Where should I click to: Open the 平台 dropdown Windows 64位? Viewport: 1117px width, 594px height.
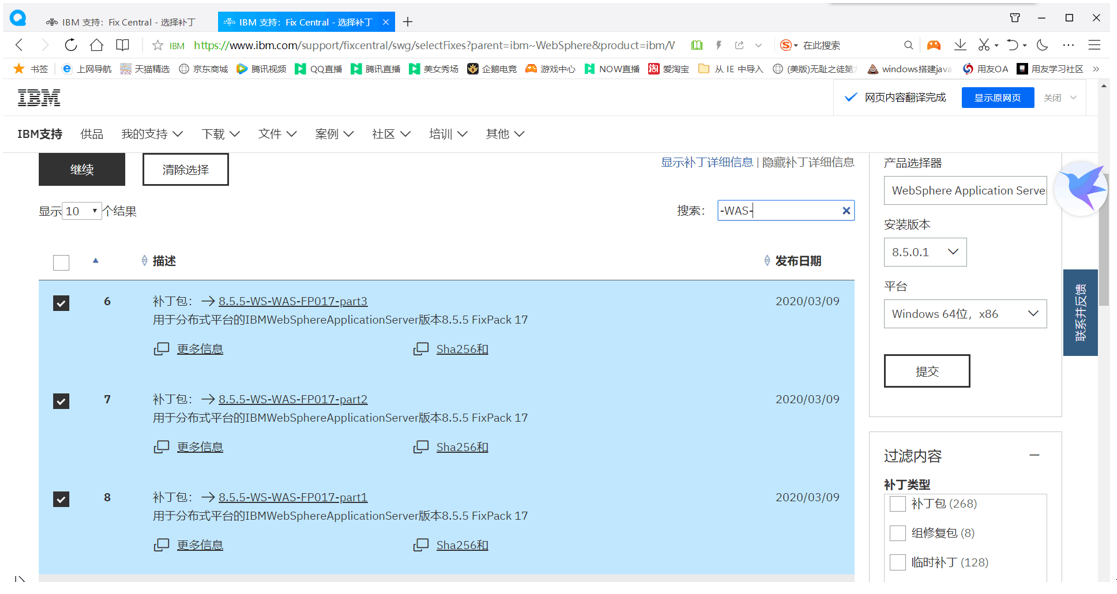(x=965, y=314)
